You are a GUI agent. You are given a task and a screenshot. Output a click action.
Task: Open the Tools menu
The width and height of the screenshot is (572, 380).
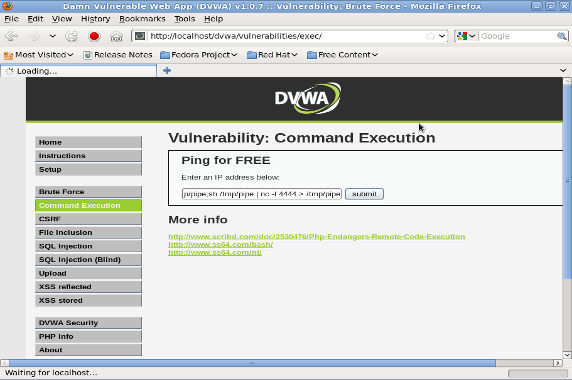[x=185, y=19]
